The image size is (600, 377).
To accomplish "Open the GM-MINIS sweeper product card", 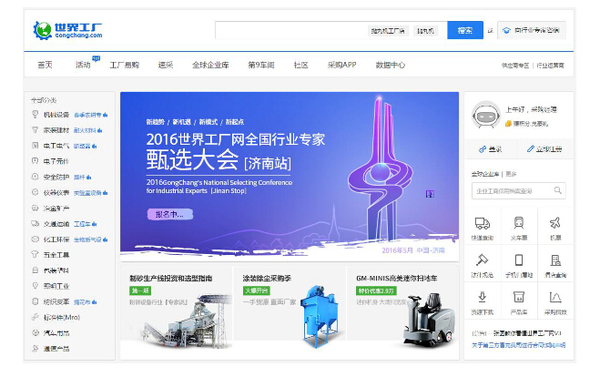I will (x=403, y=312).
